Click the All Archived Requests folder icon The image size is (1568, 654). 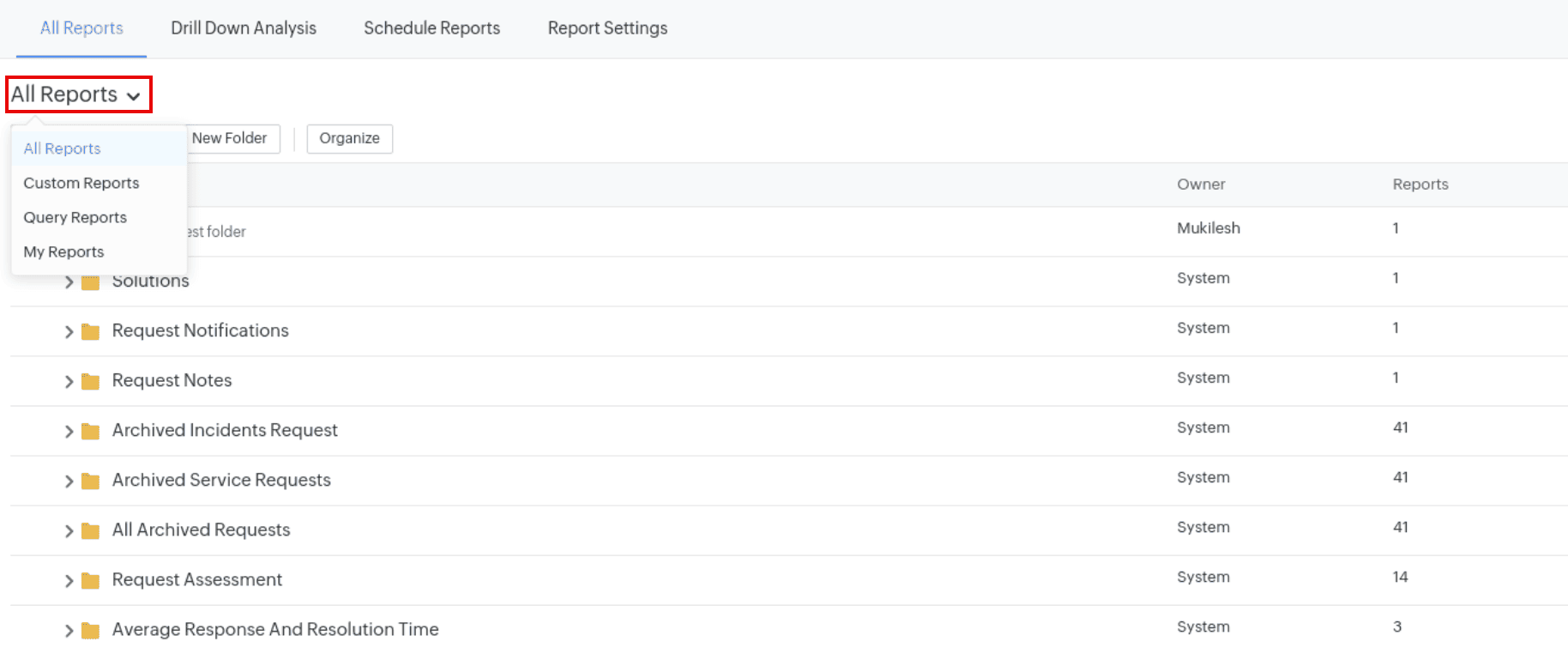coord(90,531)
